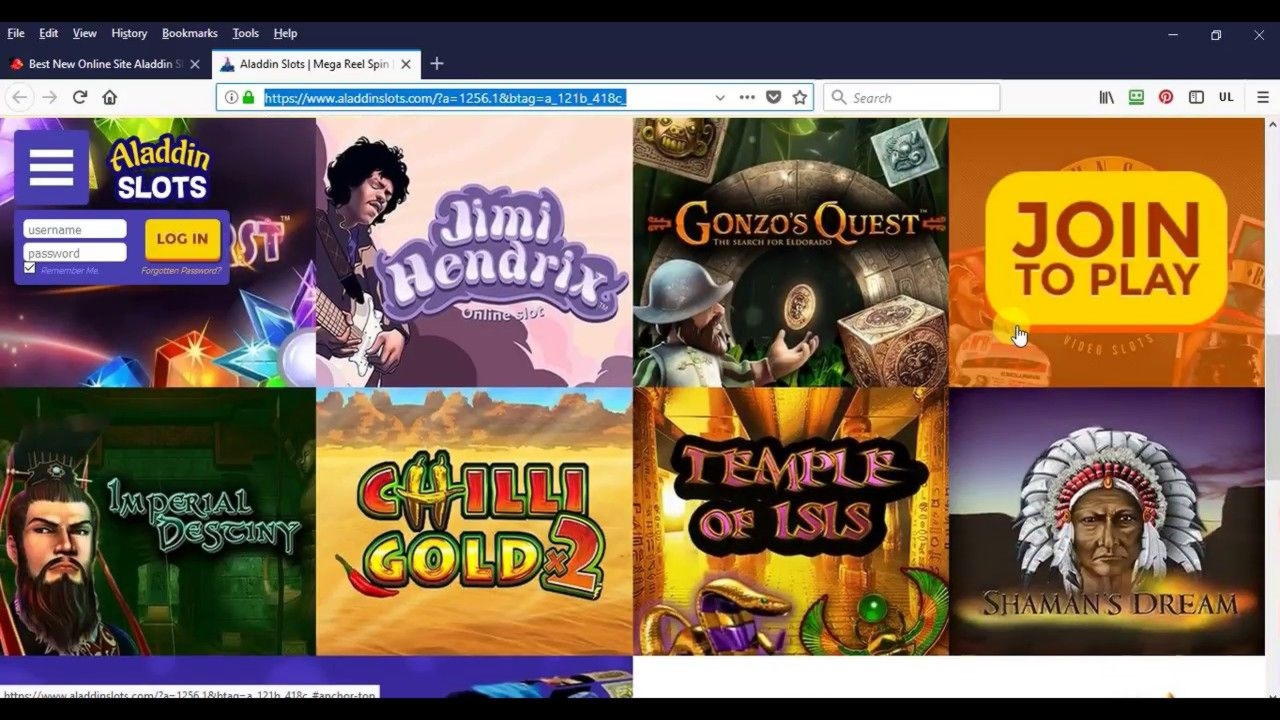This screenshot has width=1280, height=720.
Task: Open the Temple of Isis game tile
Action: click(x=790, y=522)
